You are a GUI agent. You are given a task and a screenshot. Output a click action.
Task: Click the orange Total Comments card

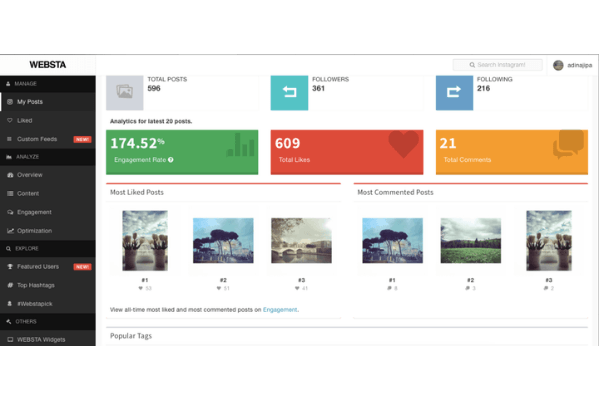[x=512, y=152]
